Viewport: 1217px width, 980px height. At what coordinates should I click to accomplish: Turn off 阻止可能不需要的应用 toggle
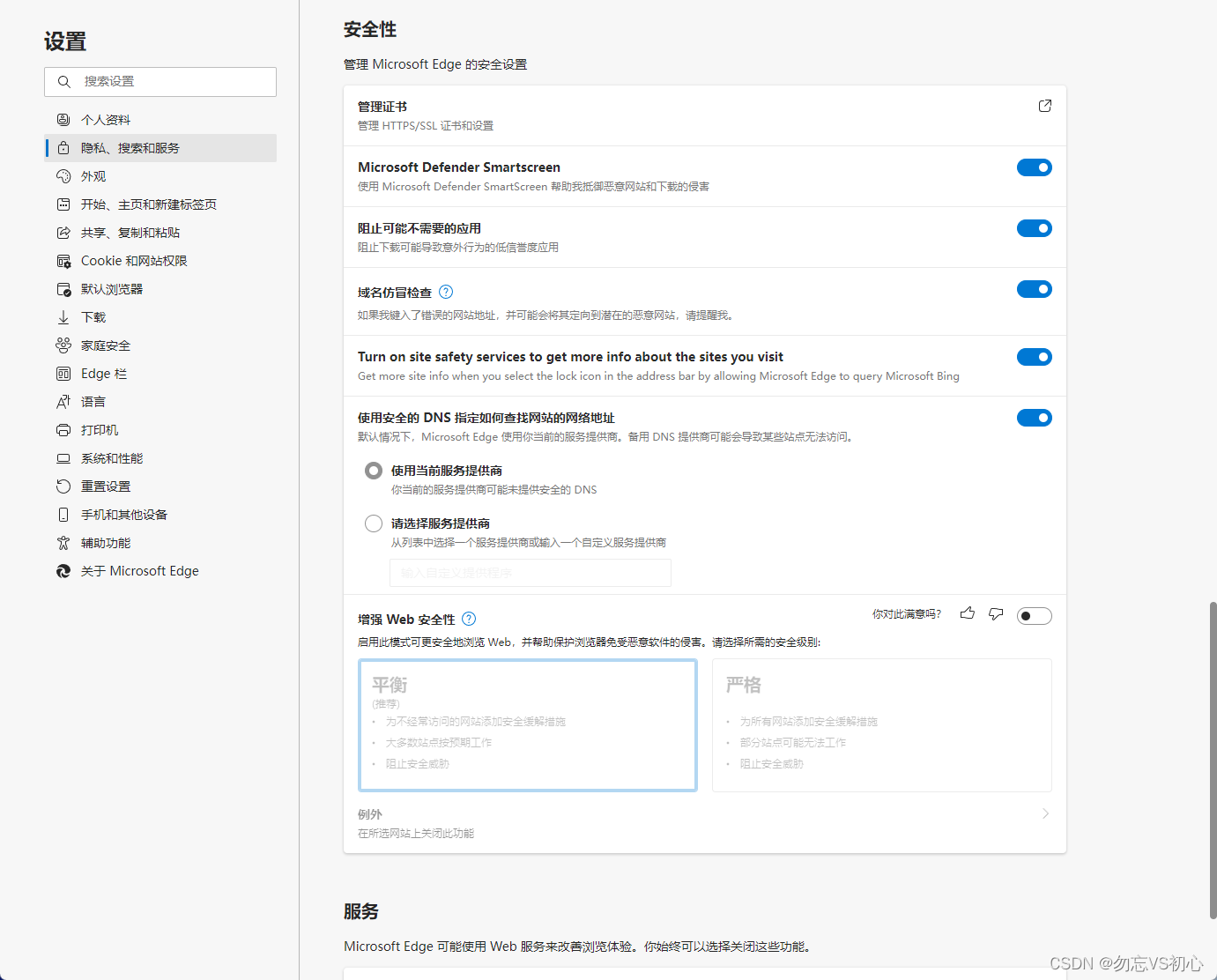(x=1034, y=228)
